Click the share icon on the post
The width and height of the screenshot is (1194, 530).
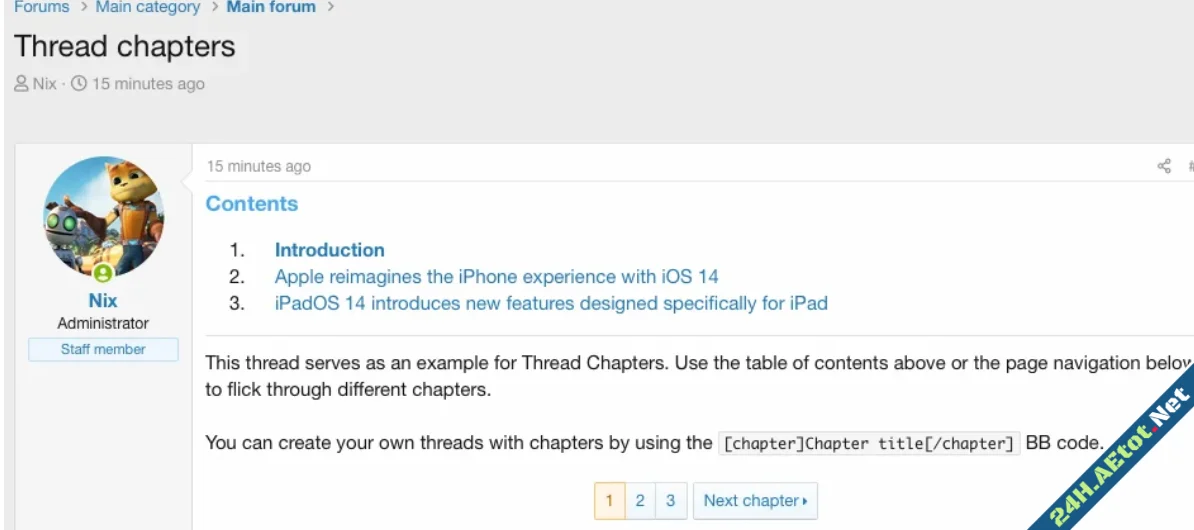[1164, 166]
